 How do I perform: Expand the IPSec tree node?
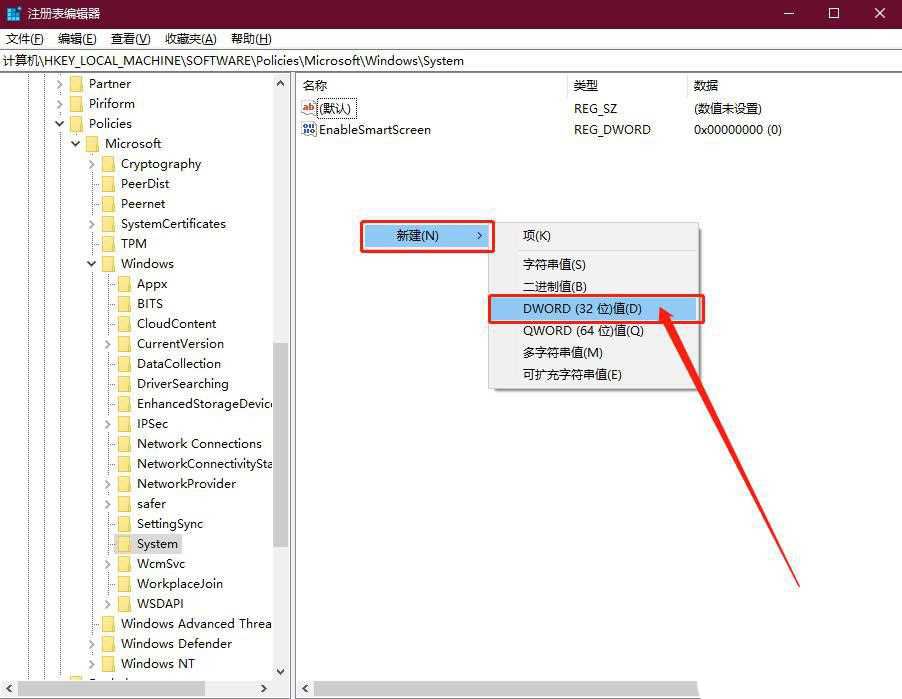pos(107,423)
